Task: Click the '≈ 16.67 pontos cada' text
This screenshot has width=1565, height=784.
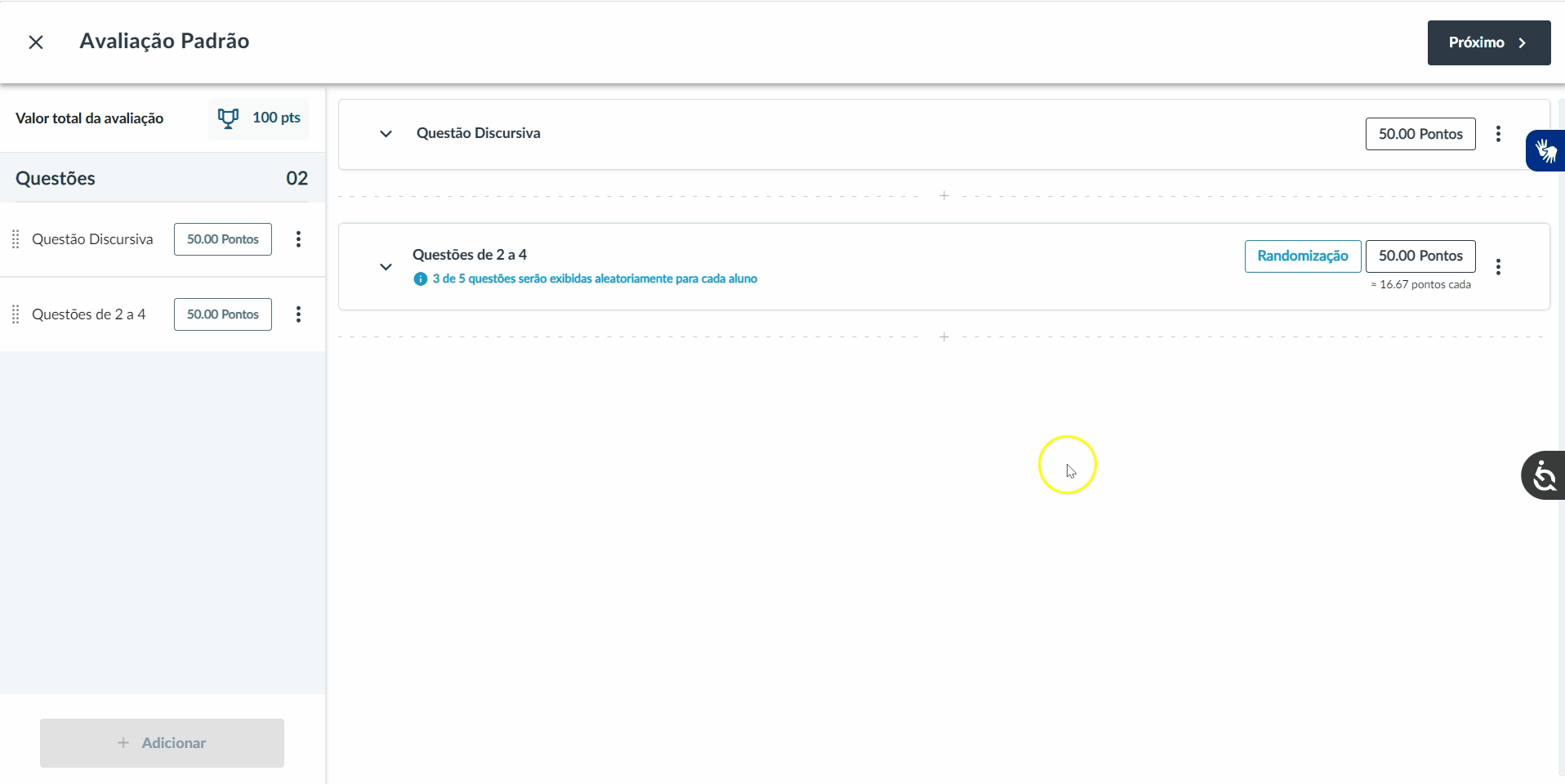Action: click(x=1420, y=285)
